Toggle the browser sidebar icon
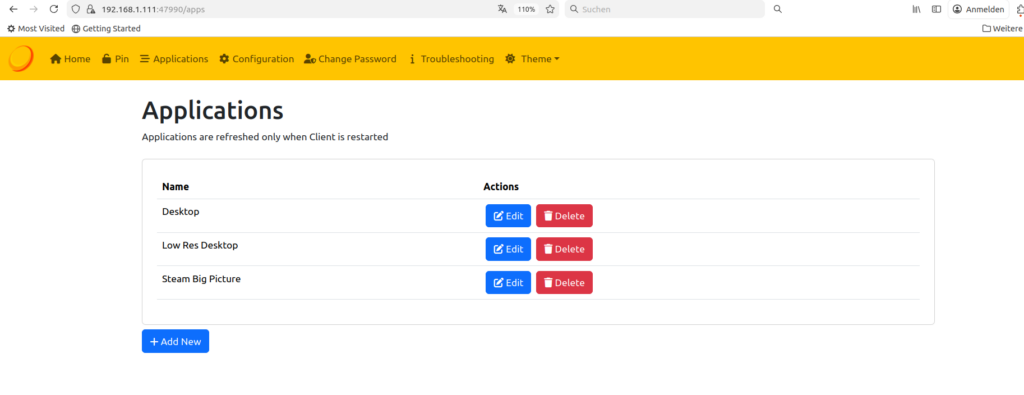Viewport: 1024px width, 395px height. 936,9
